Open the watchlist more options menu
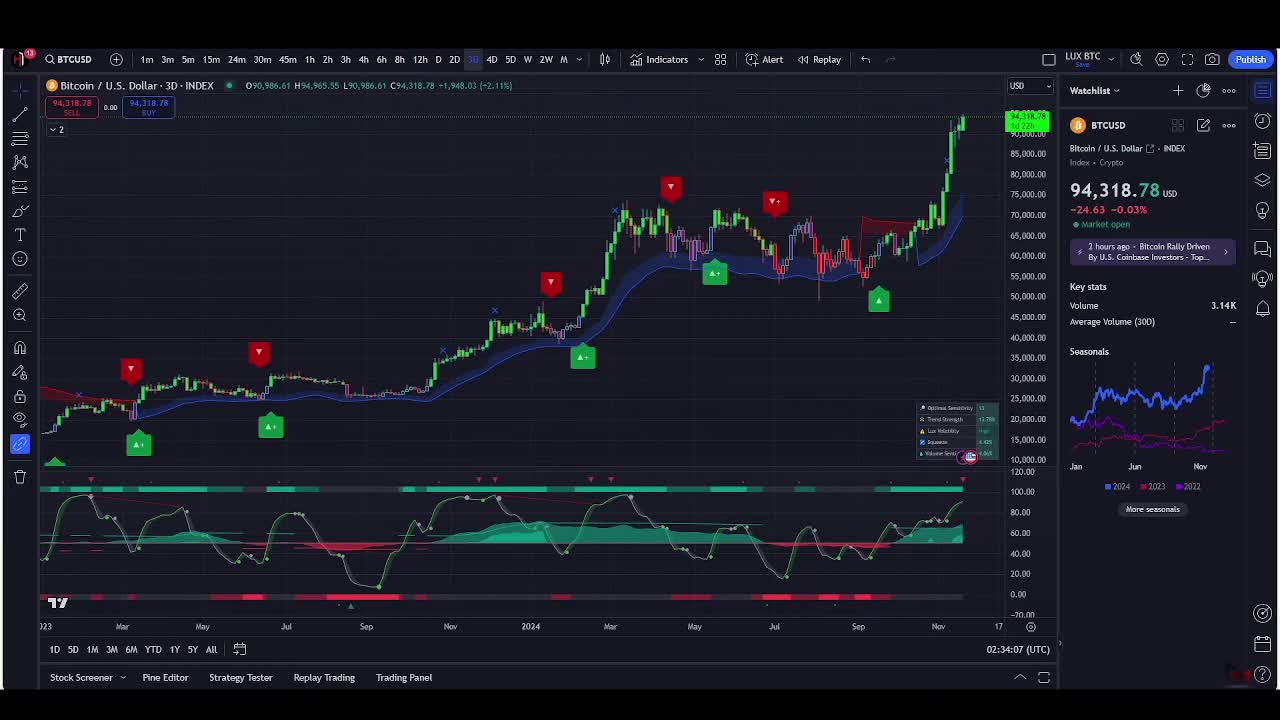The width and height of the screenshot is (1280, 720). 1229,91
